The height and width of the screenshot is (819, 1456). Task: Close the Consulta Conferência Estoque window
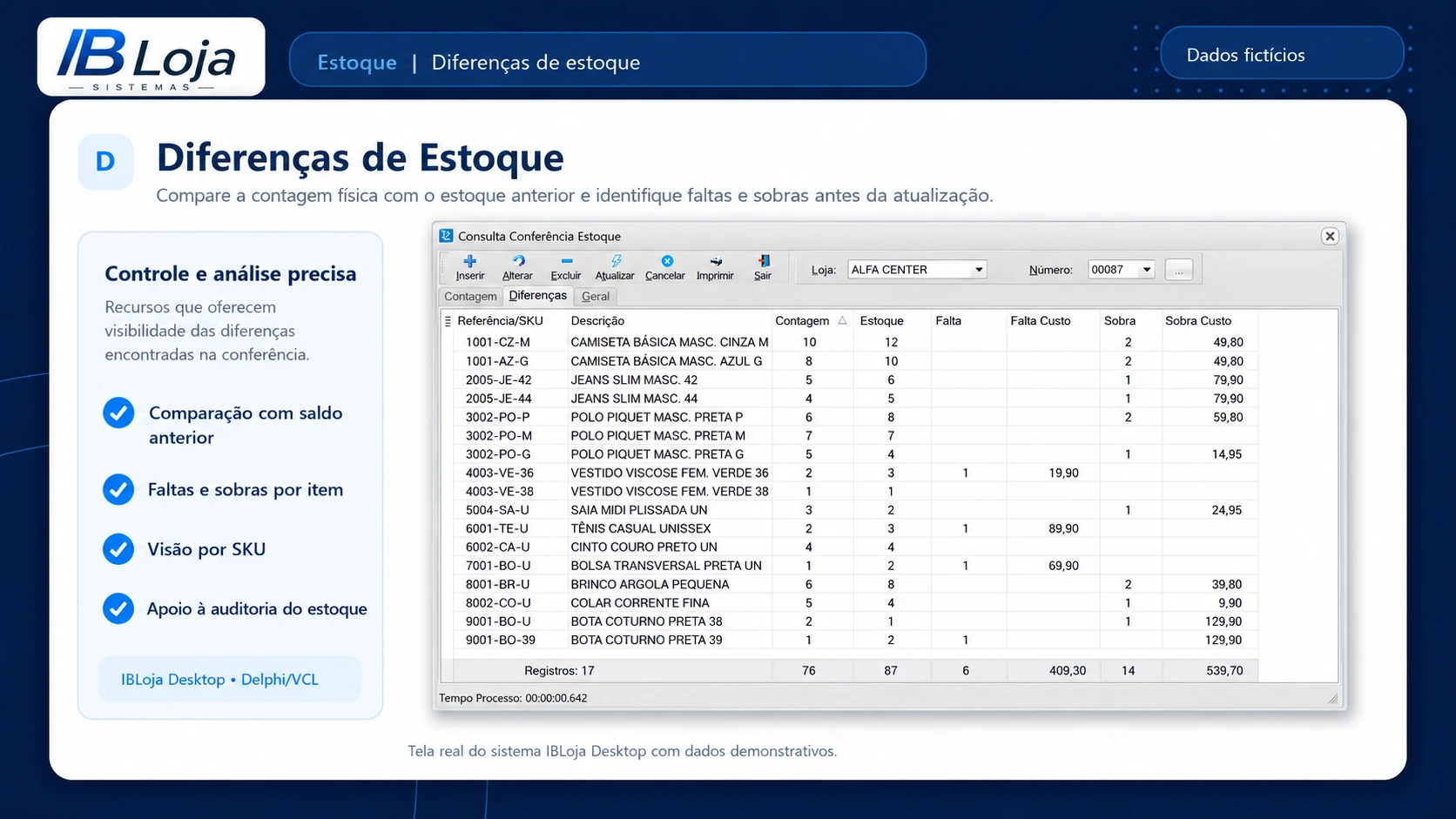[x=1330, y=236]
